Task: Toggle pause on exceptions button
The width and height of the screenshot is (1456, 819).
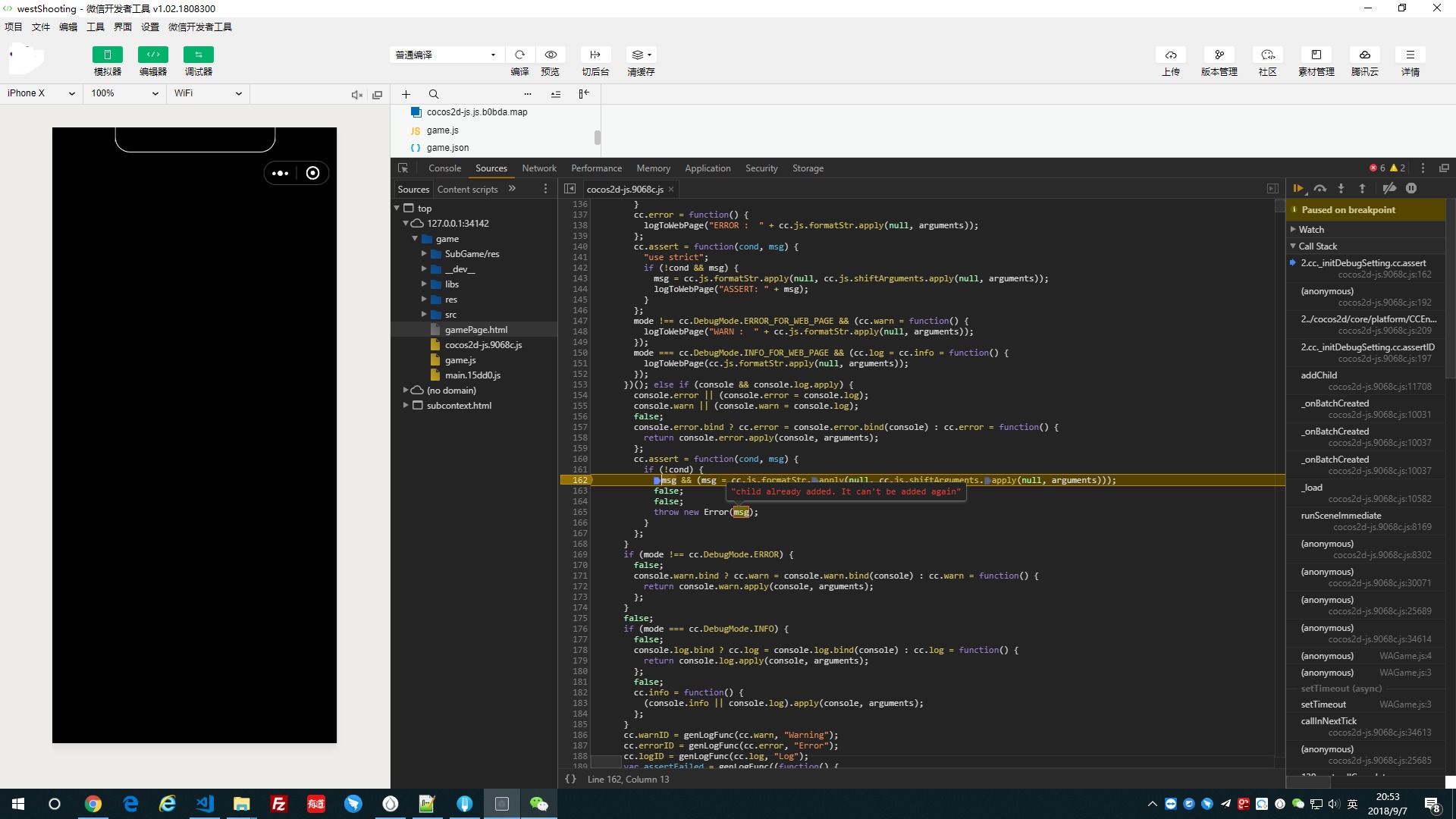Action: tap(1411, 189)
